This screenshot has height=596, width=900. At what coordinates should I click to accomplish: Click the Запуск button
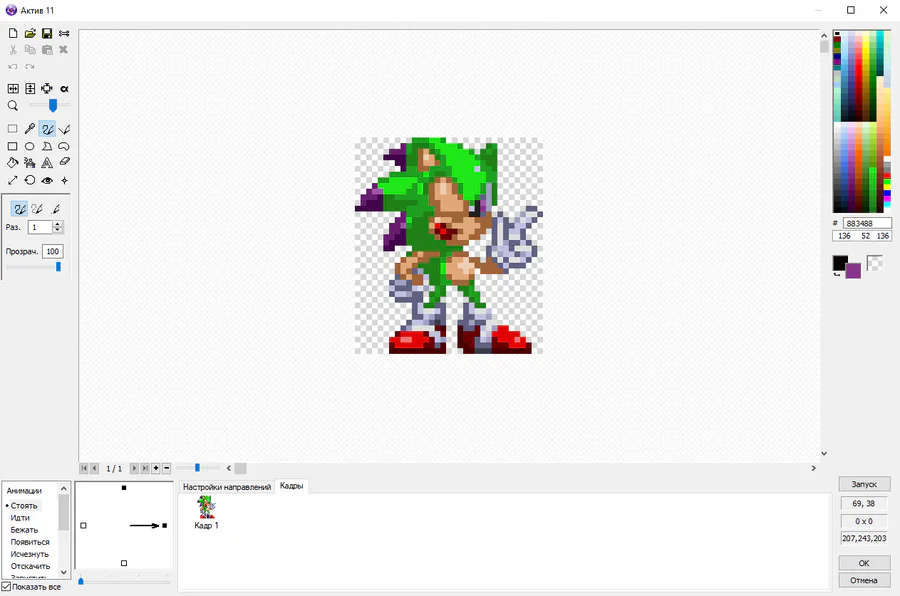[864, 484]
